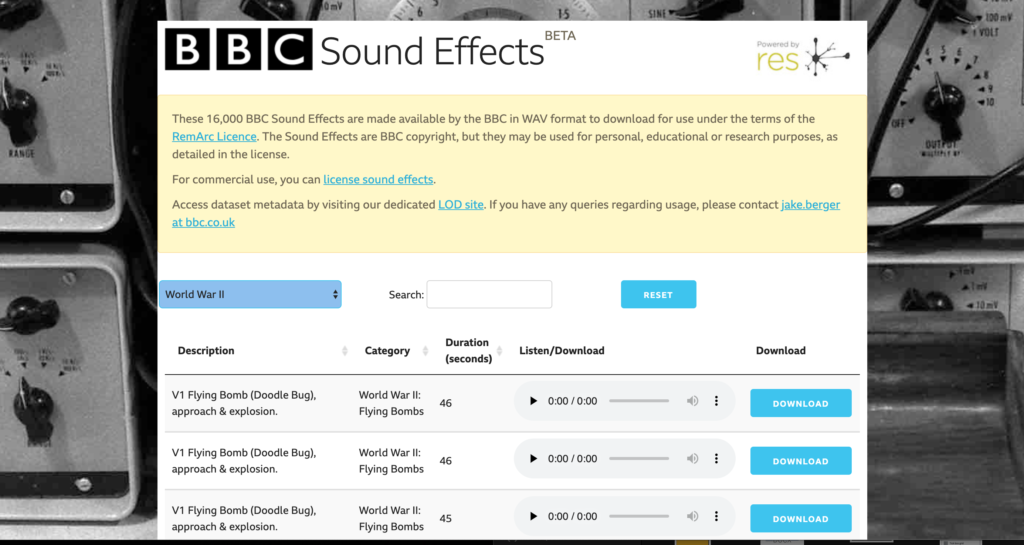Visit the LOD site link
1024x545 pixels.
(460, 204)
